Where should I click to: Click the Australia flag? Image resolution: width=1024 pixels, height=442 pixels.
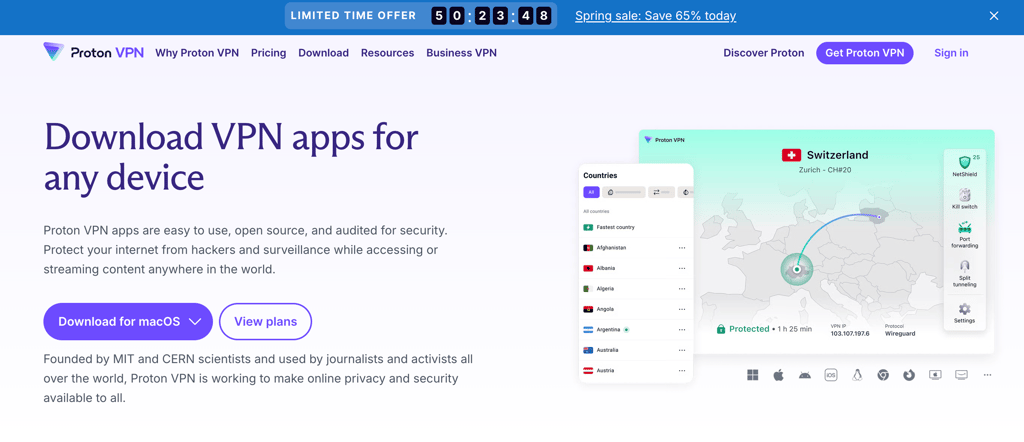[587, 350]
